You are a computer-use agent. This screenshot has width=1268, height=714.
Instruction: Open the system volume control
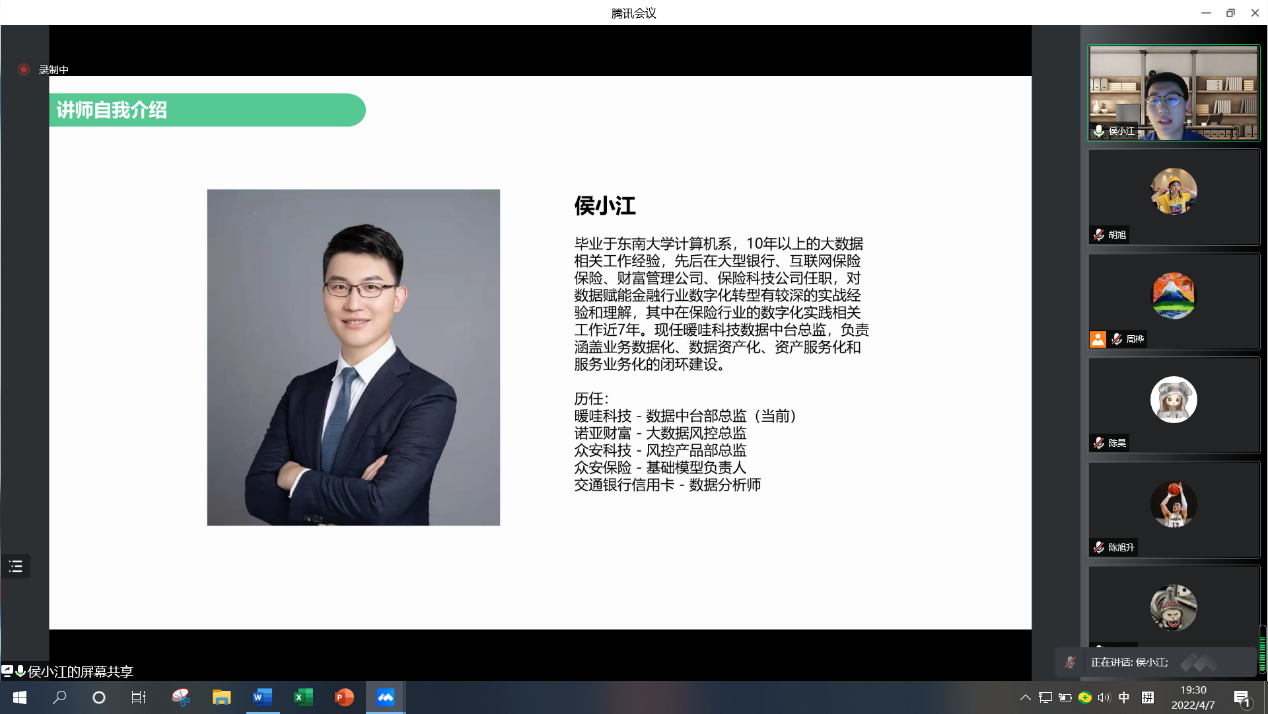pyautogui.click(x=1104, y=697)
